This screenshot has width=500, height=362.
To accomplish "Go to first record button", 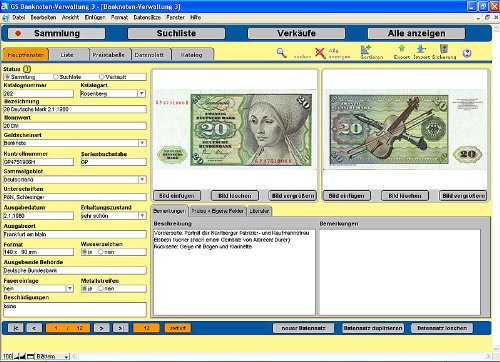I will pos(16,328).
